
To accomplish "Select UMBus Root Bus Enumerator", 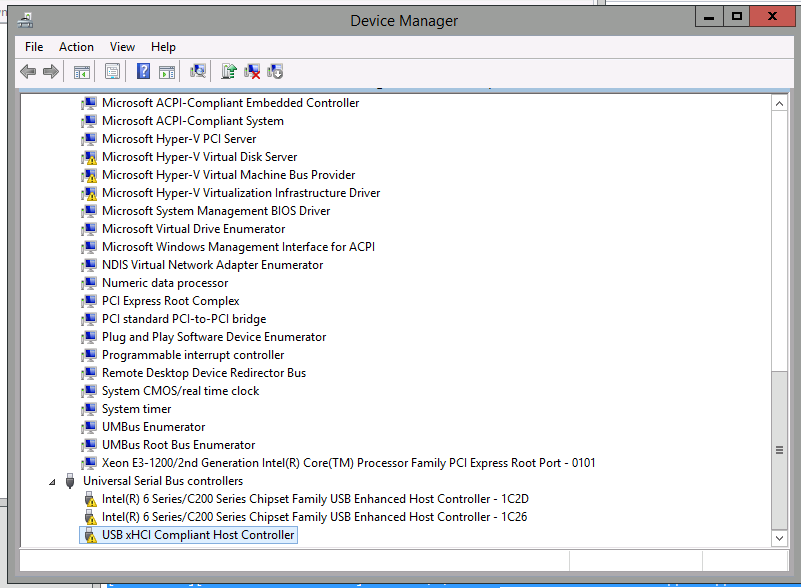I will point(178,445).
